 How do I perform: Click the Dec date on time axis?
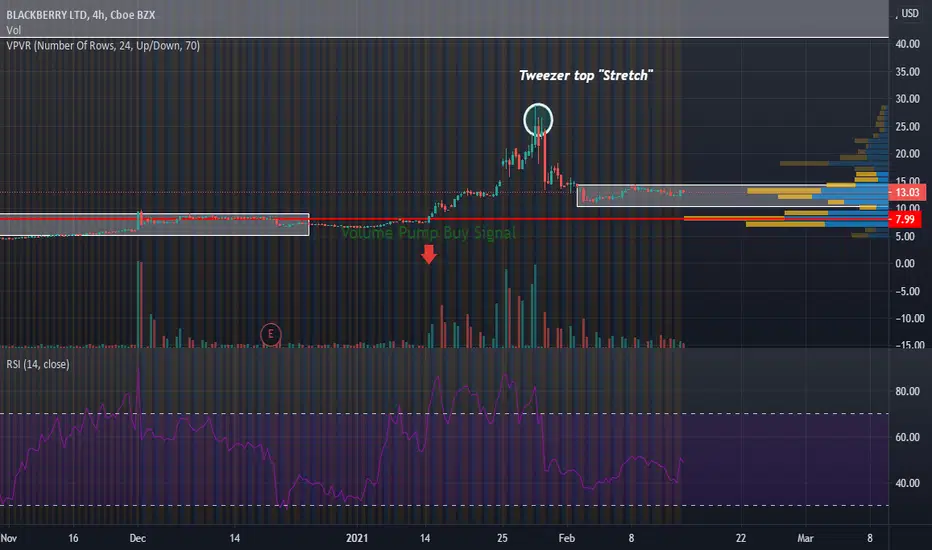[x=137, y=538]
